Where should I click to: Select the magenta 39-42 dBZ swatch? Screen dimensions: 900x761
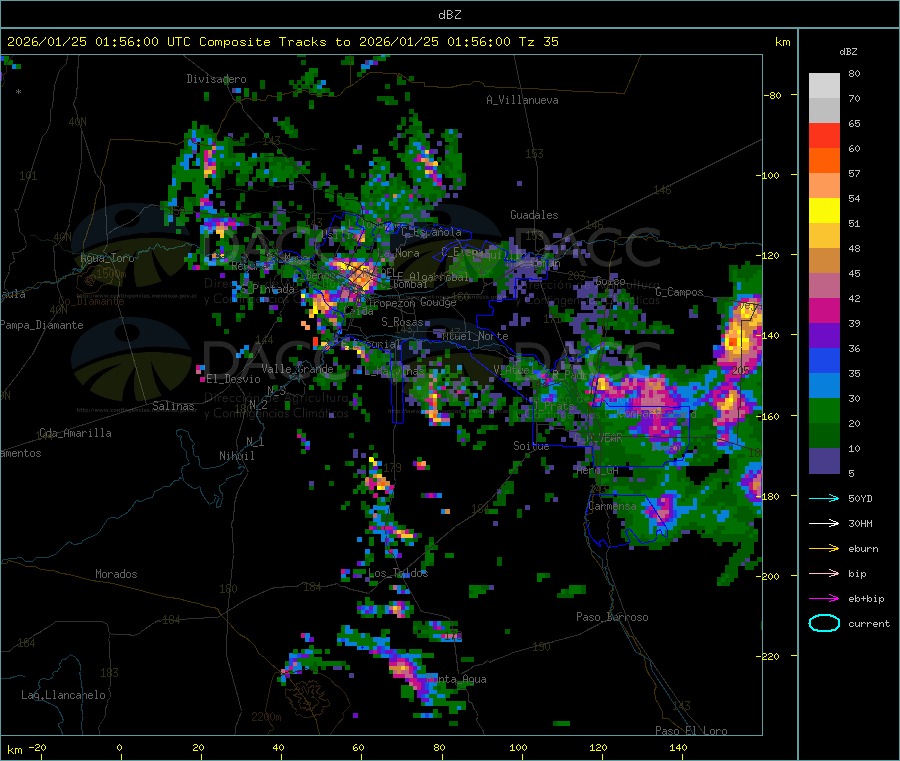(x=824, y=310)
